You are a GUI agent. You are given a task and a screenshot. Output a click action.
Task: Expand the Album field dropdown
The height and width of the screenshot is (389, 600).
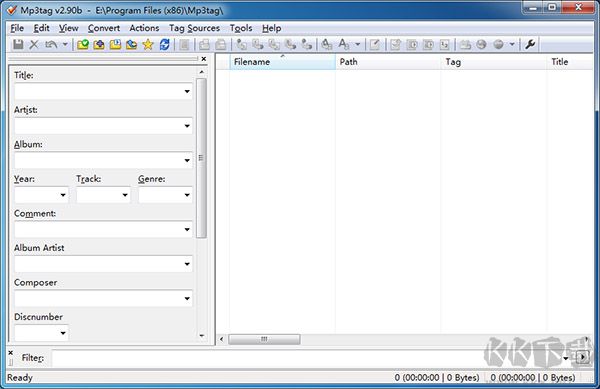click(187, 160)
